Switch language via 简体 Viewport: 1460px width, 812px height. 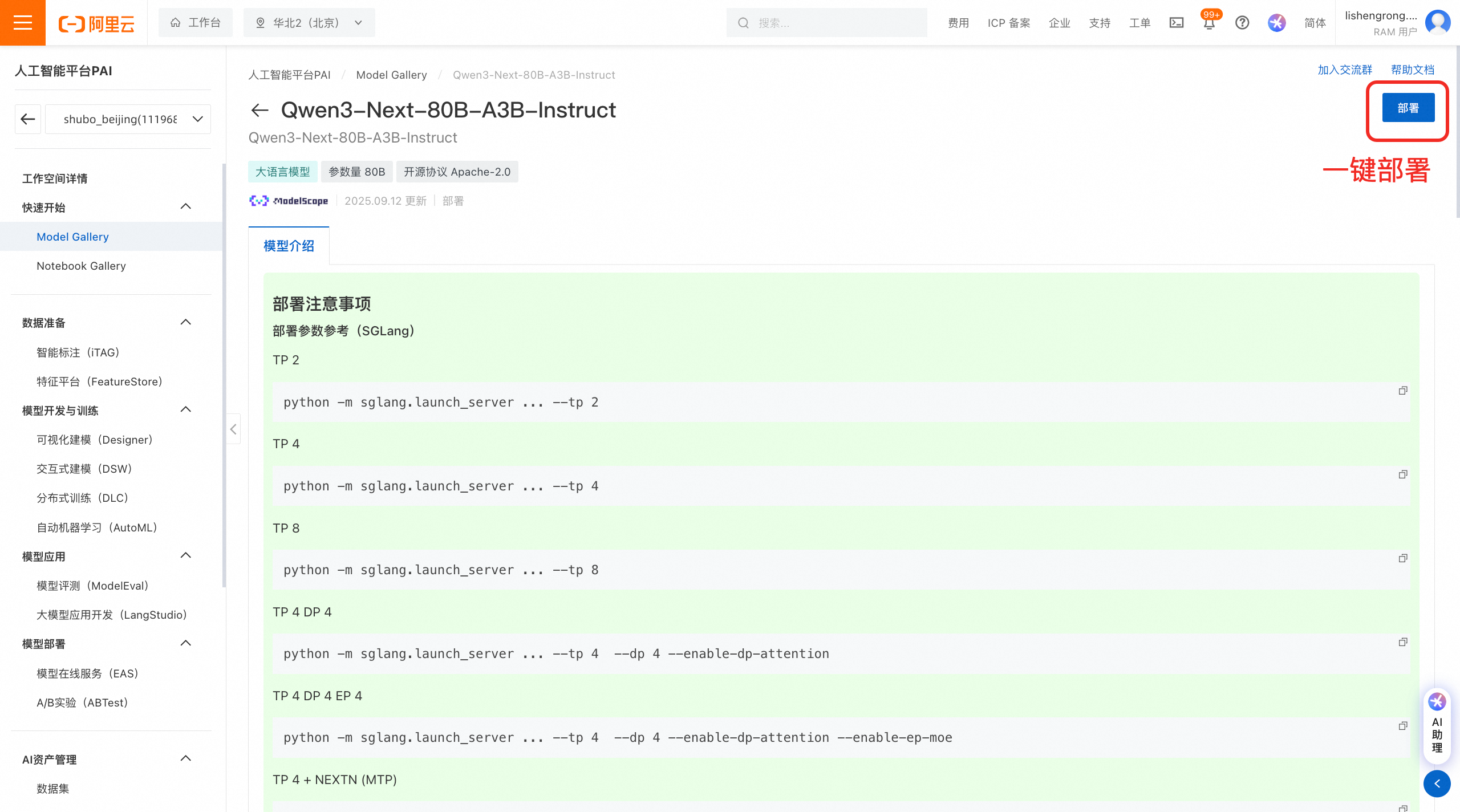[x=1315, y=23]
